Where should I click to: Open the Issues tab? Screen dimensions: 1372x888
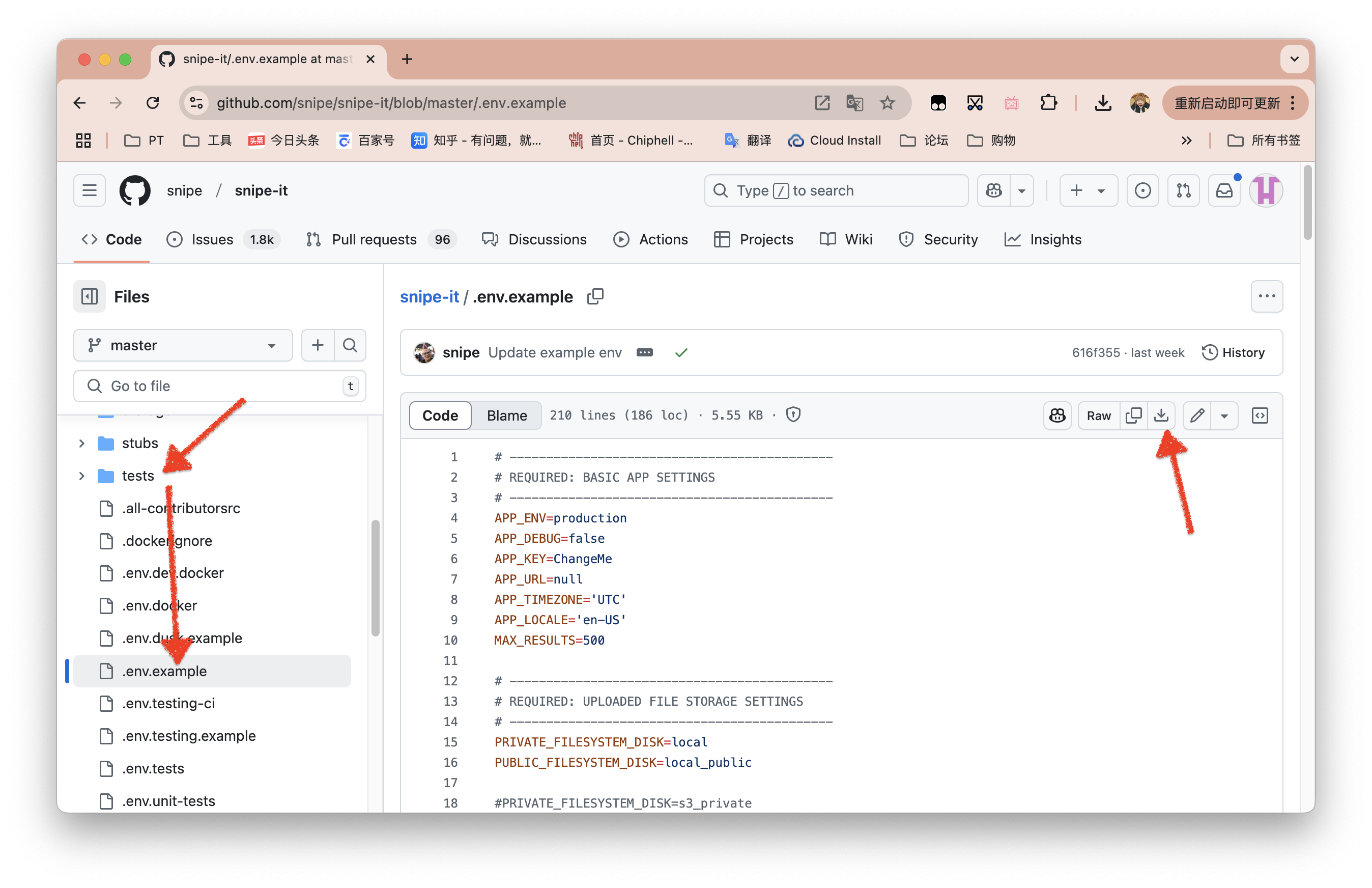coord(222,239)
